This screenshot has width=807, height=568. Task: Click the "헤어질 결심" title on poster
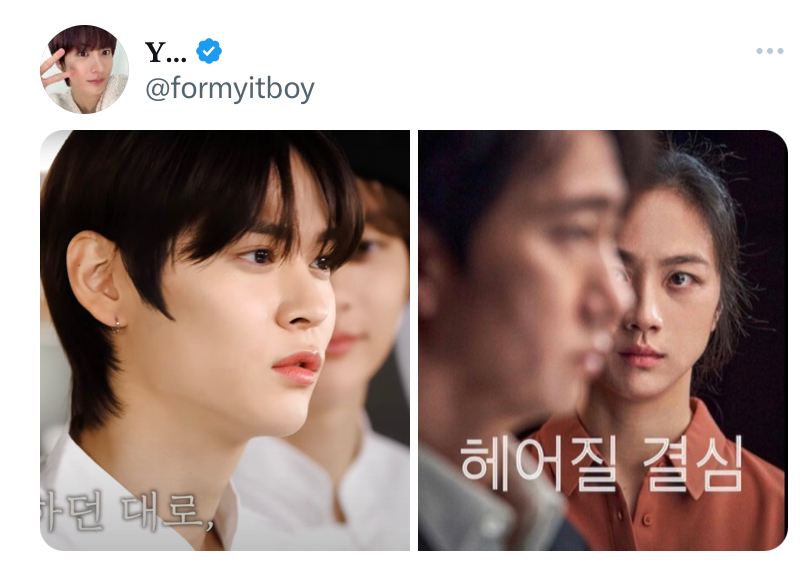coord(601,464)
